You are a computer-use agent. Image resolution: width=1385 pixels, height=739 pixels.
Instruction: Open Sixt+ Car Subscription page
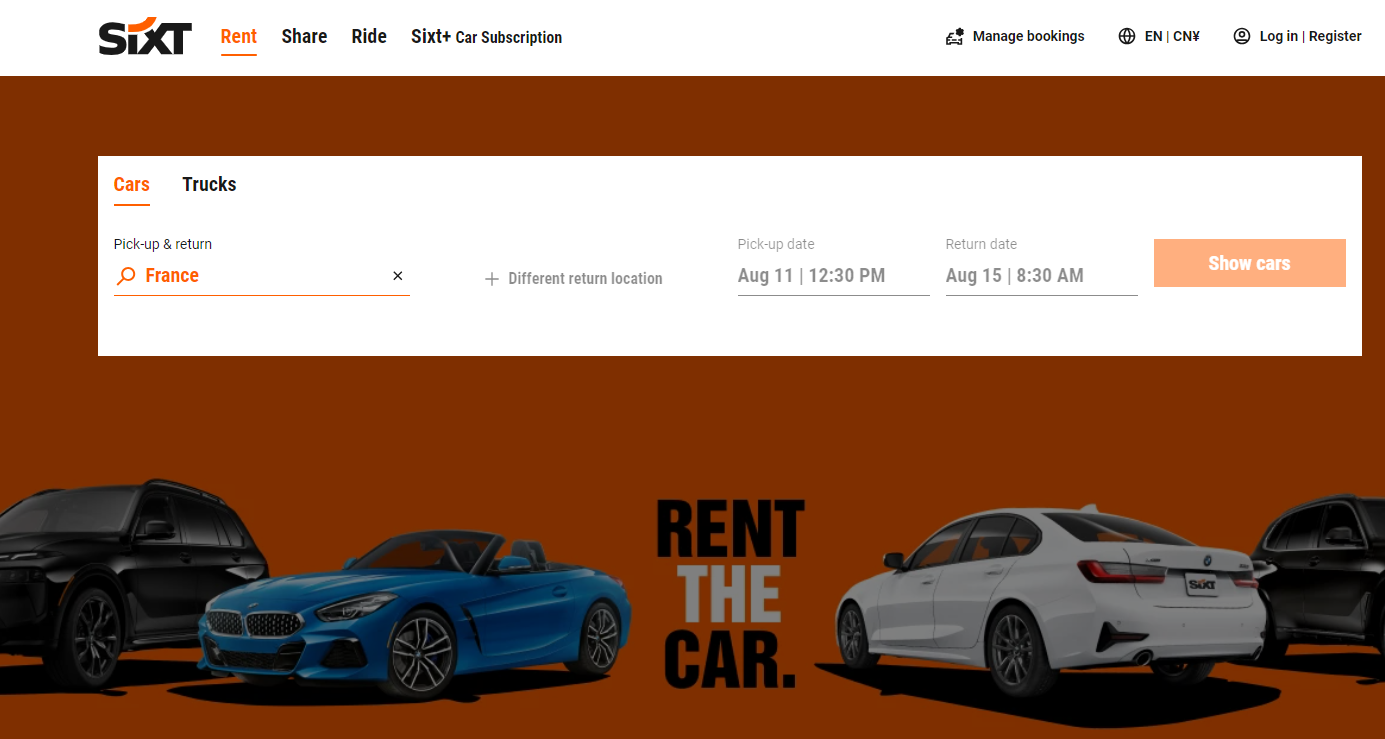[x=486, y=37]
